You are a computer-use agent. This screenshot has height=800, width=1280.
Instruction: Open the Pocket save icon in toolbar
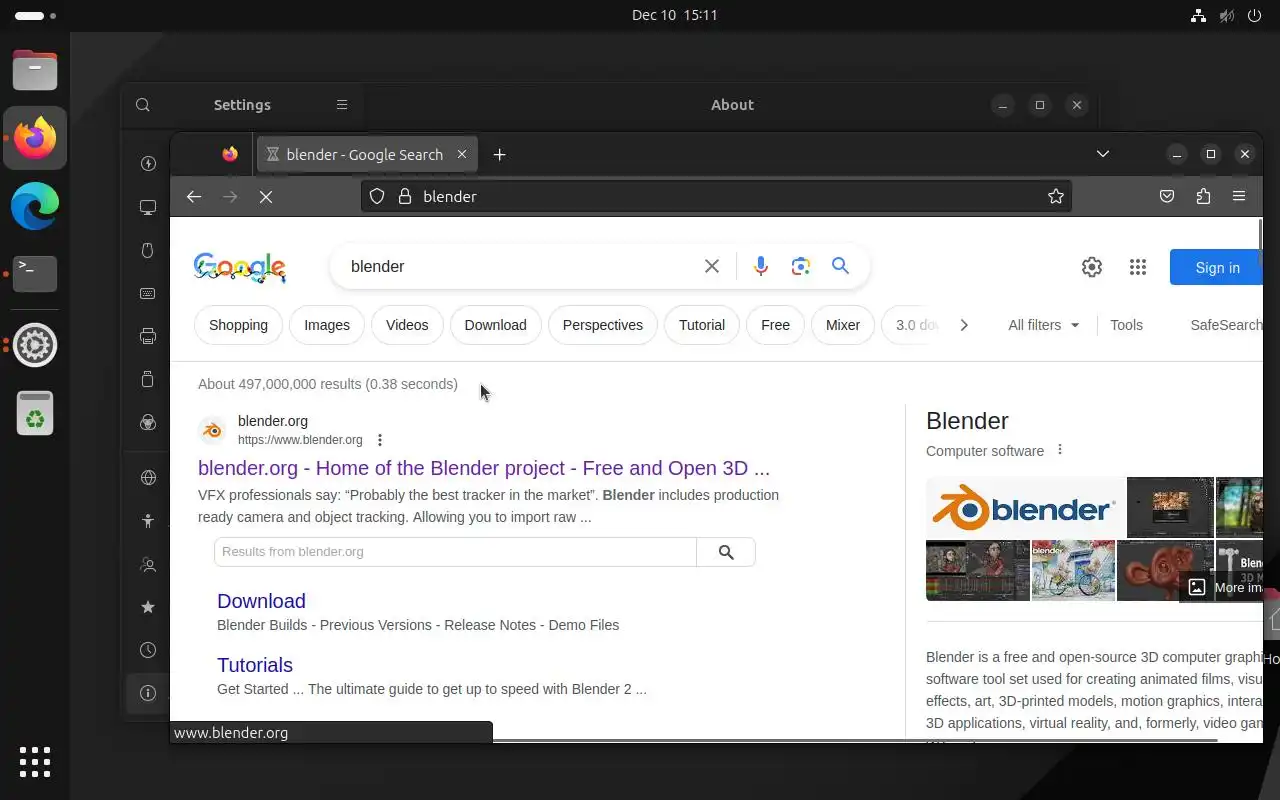1167,197
